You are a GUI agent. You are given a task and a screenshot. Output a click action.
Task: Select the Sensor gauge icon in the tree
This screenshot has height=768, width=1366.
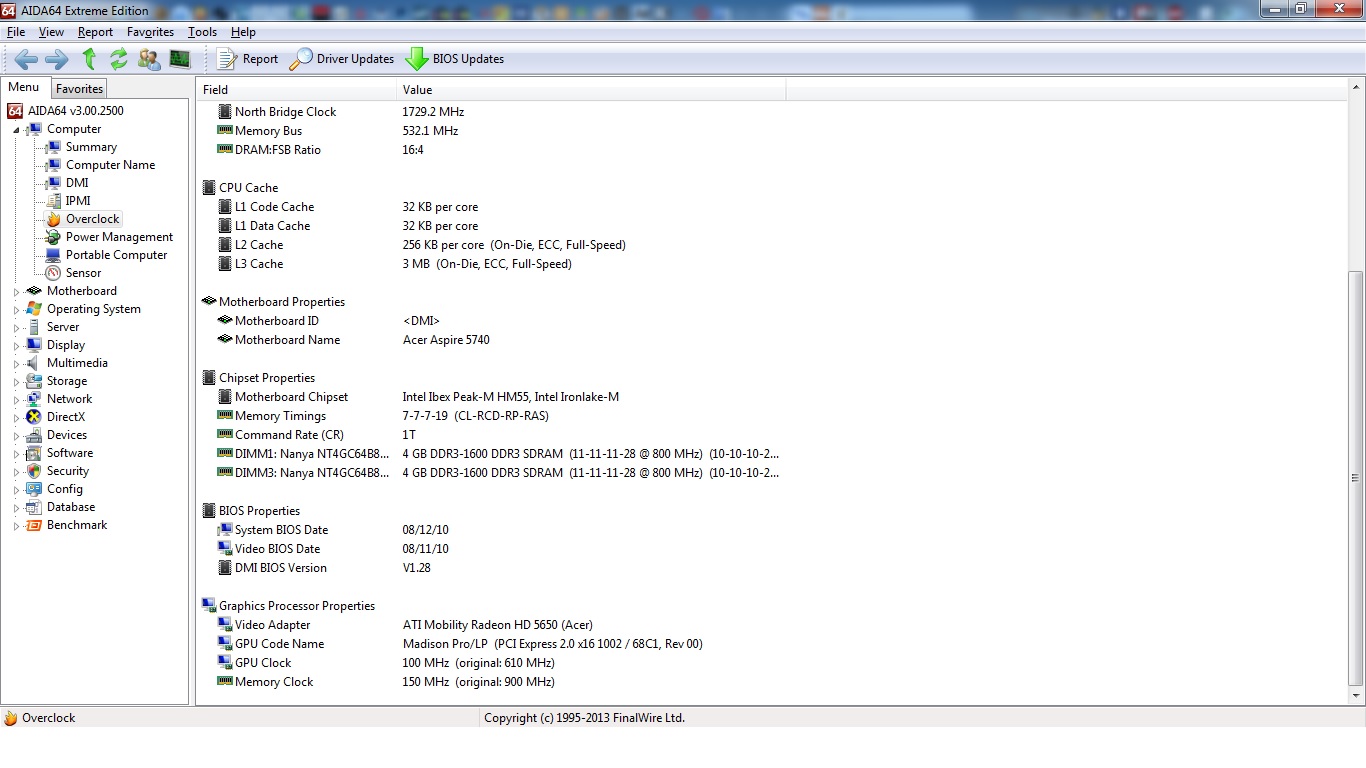[x=53, y=273]
